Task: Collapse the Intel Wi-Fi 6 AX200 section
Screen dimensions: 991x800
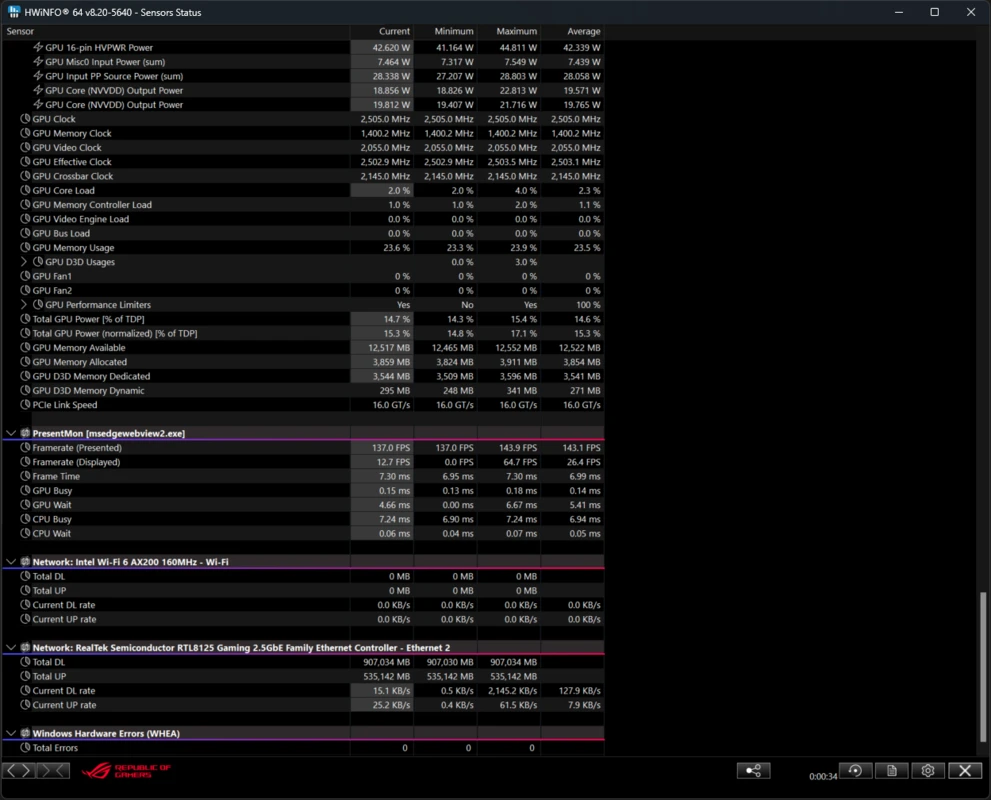Action: coord(11,562)
